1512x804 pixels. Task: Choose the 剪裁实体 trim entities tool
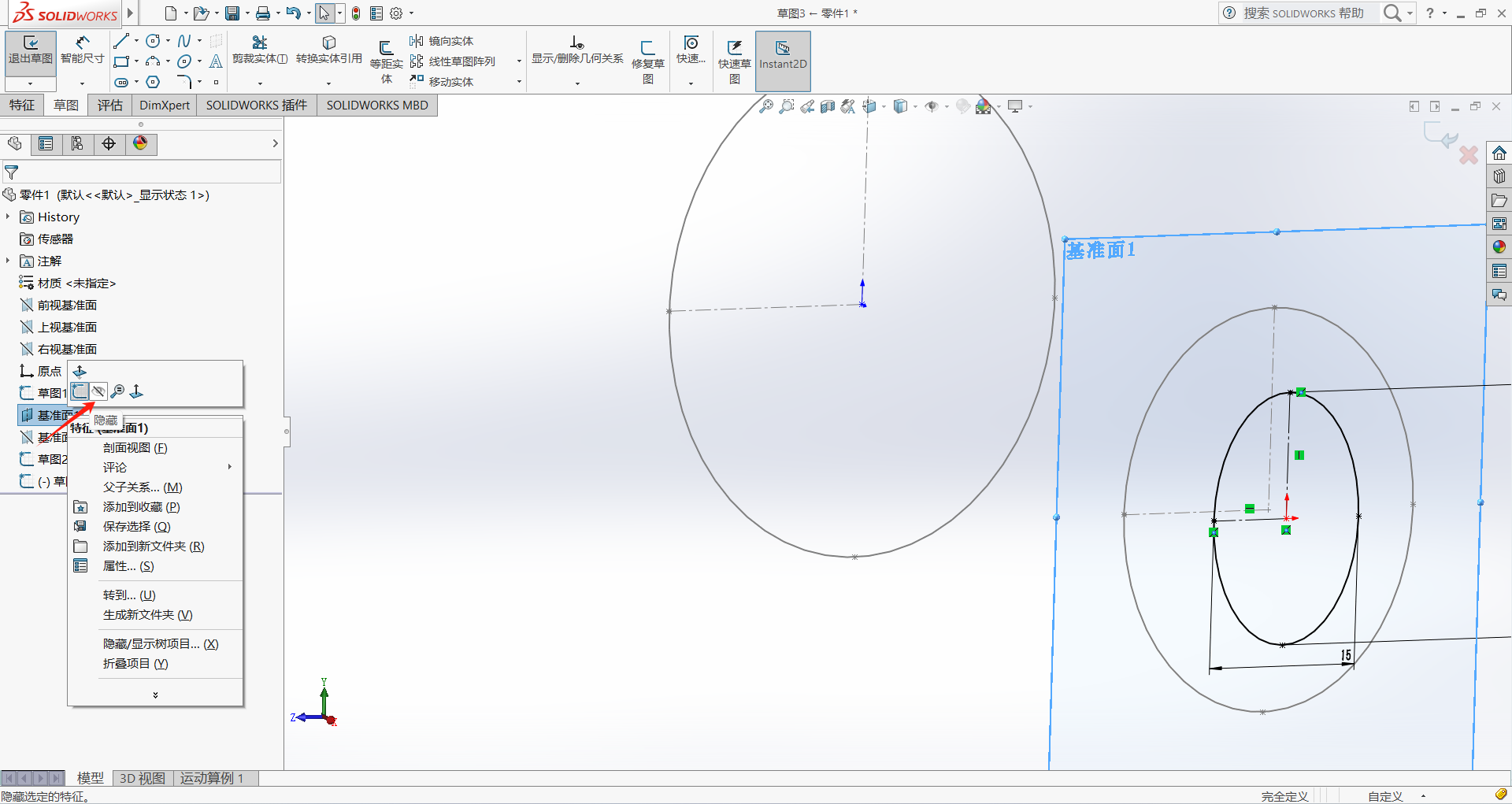[x=259, y=50]
